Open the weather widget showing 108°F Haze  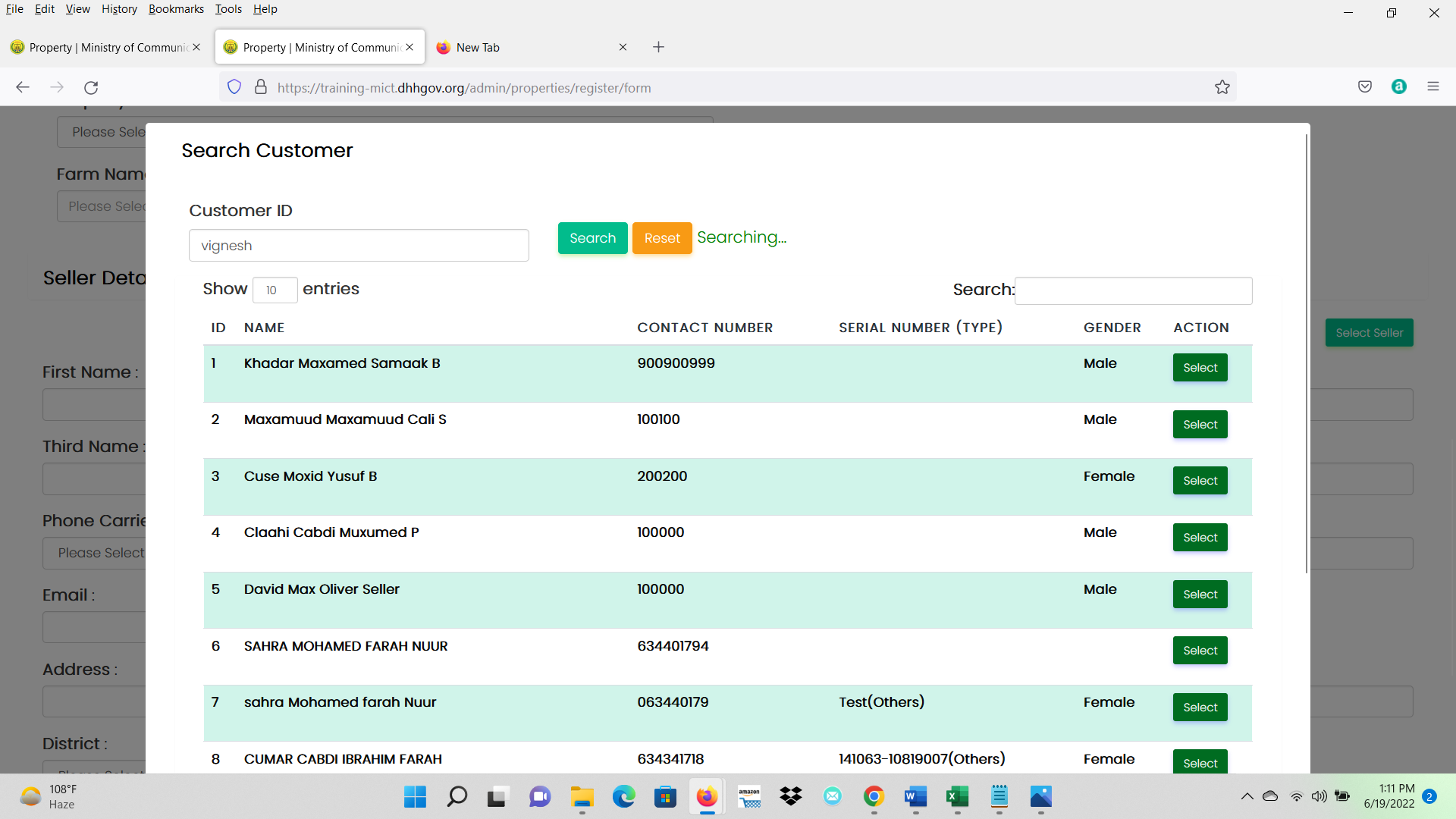click(50, 796)
